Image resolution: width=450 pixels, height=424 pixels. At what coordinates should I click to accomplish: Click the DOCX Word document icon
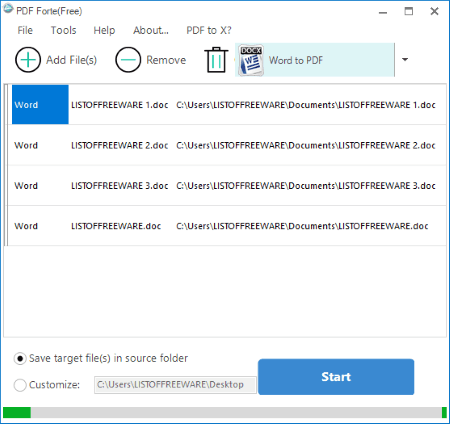click(x=251, y=60)
